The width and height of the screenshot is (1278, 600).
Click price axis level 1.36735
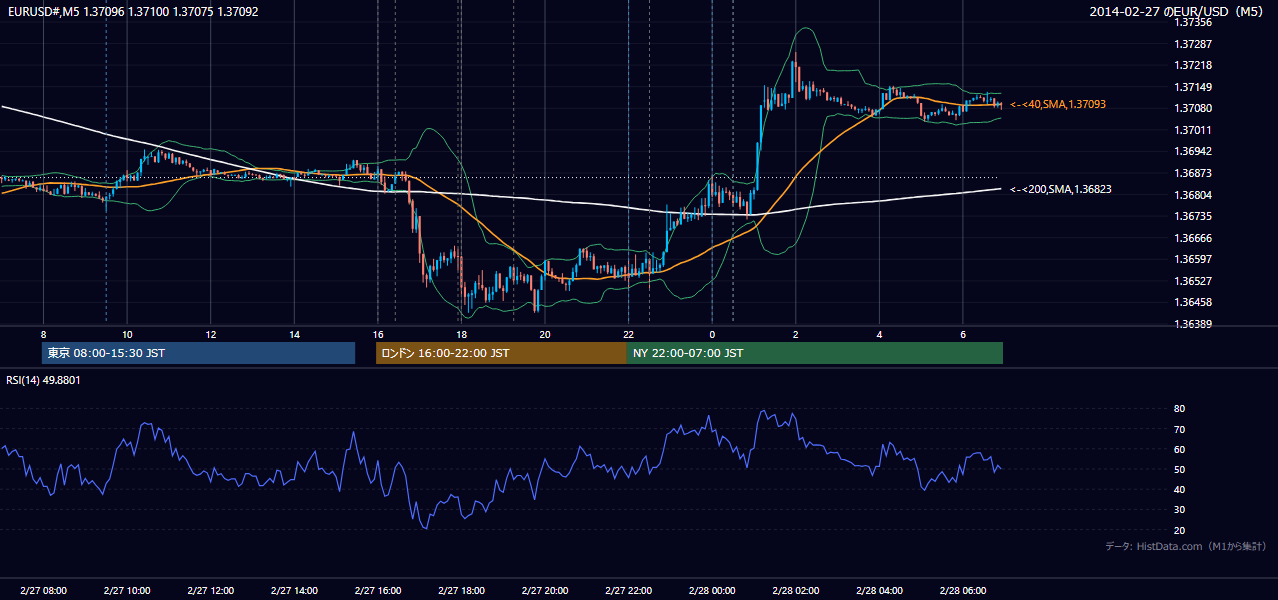click(1193, 216)
